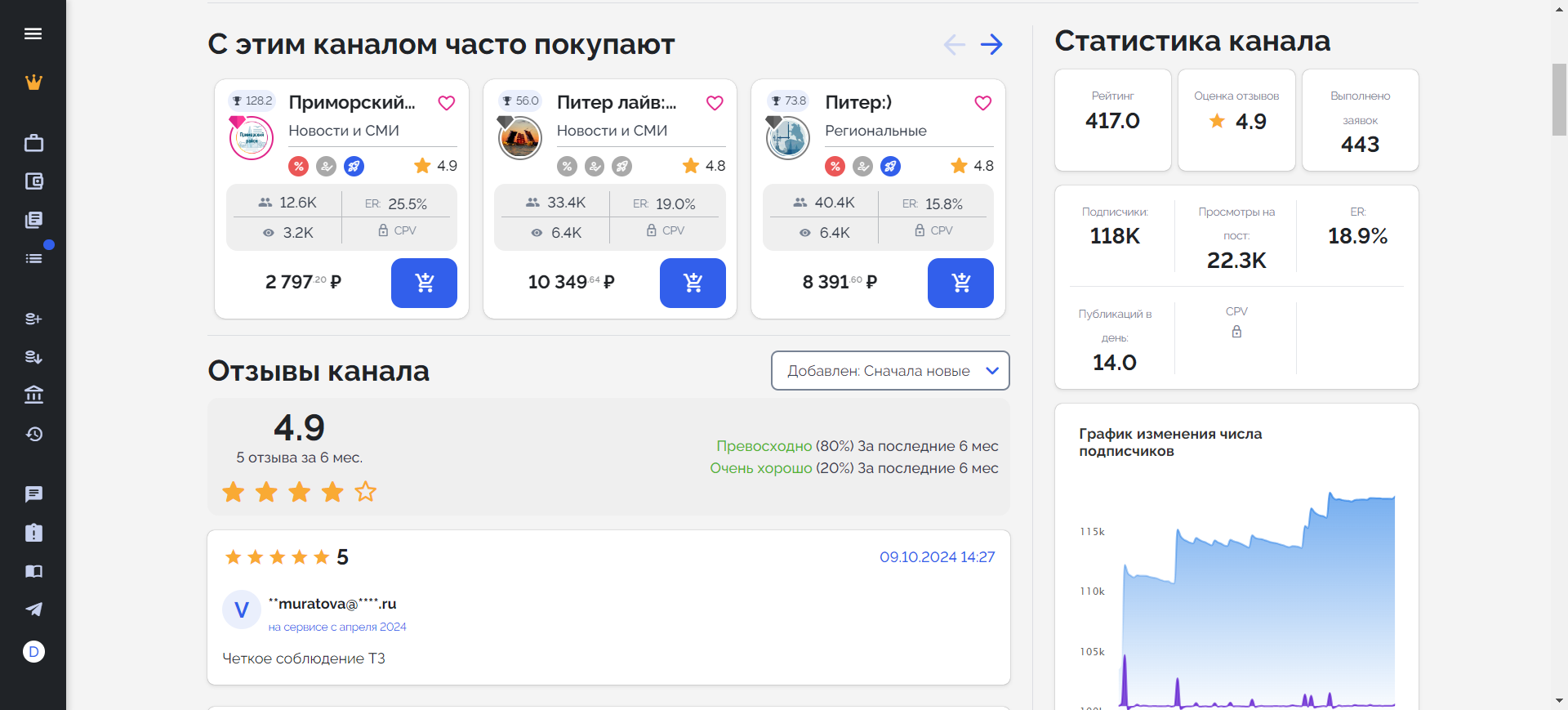Open the Telegram paper plane icon
This screenshot has height=710, width=1568.
[33, 610]
